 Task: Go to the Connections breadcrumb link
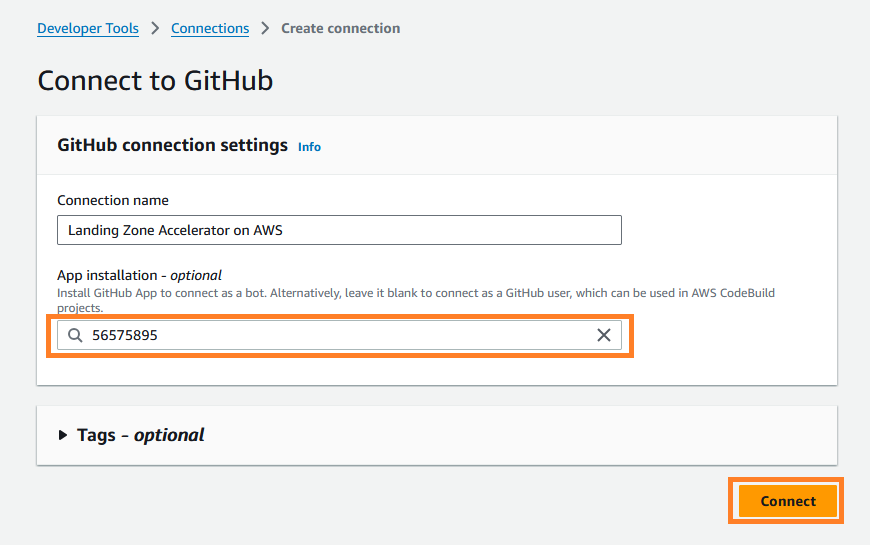coord(210,28)
